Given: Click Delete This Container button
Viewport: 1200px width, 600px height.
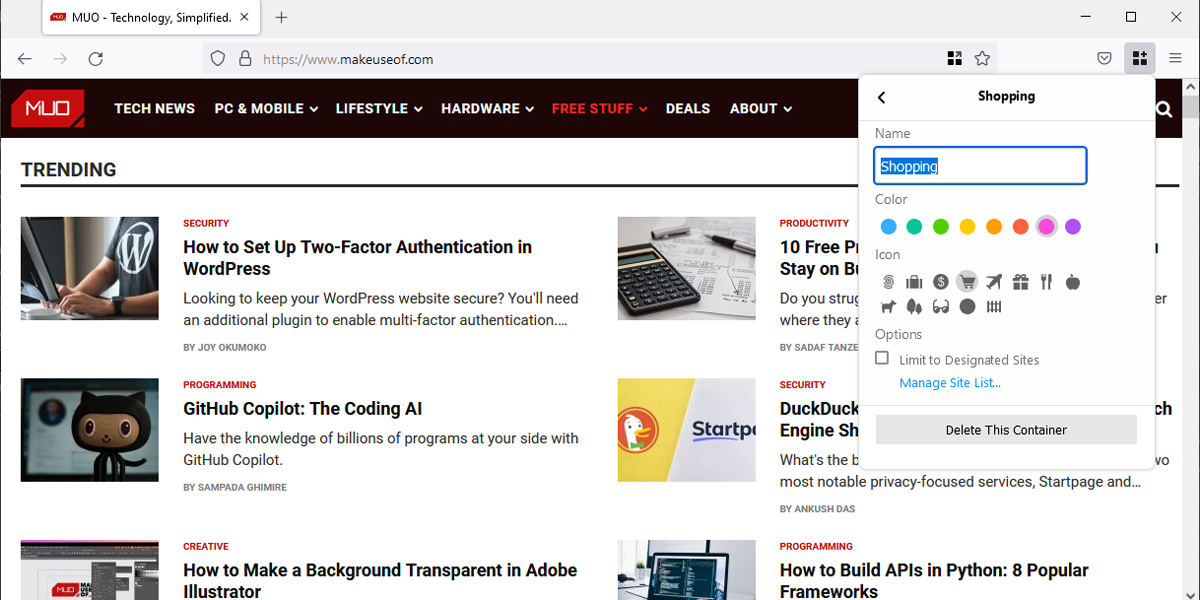Looking at the screenshot, I should [1006, 430].
